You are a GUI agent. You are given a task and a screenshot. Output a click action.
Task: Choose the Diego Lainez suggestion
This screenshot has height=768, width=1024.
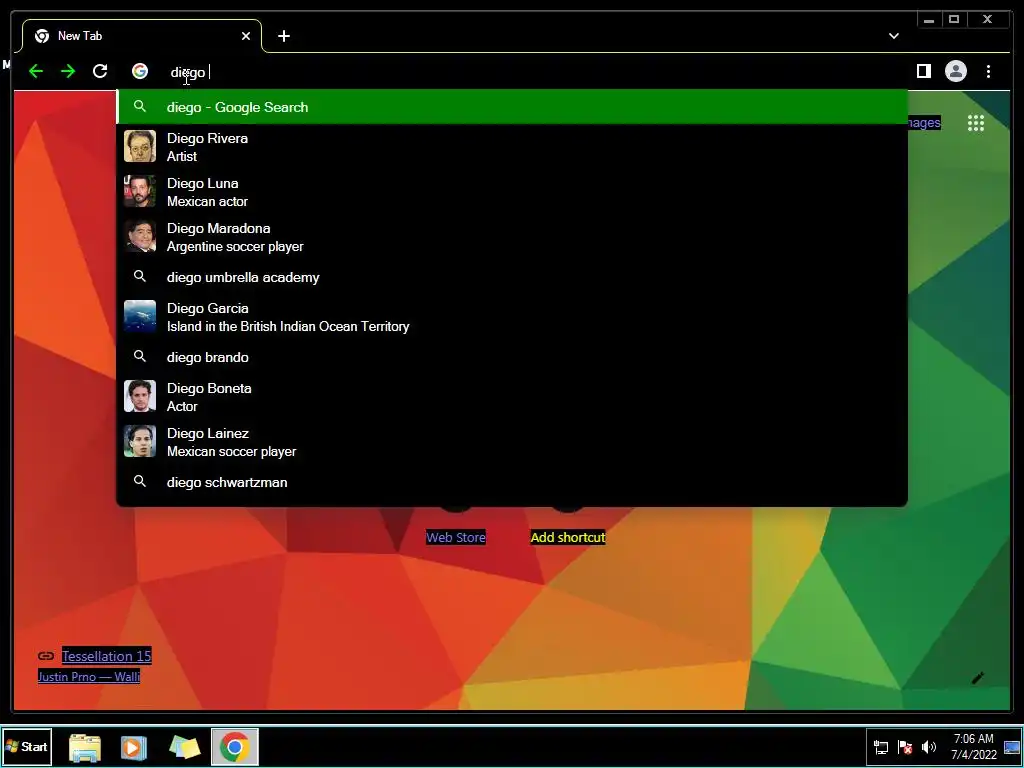click(x=512, y=442)
